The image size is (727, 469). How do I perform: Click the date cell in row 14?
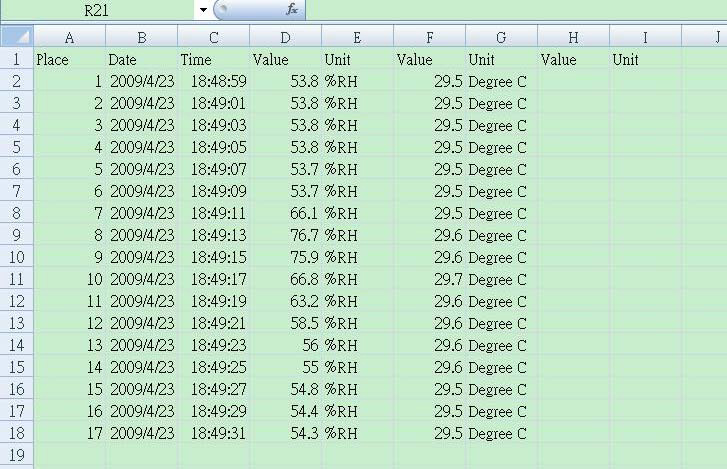[142, 345]
